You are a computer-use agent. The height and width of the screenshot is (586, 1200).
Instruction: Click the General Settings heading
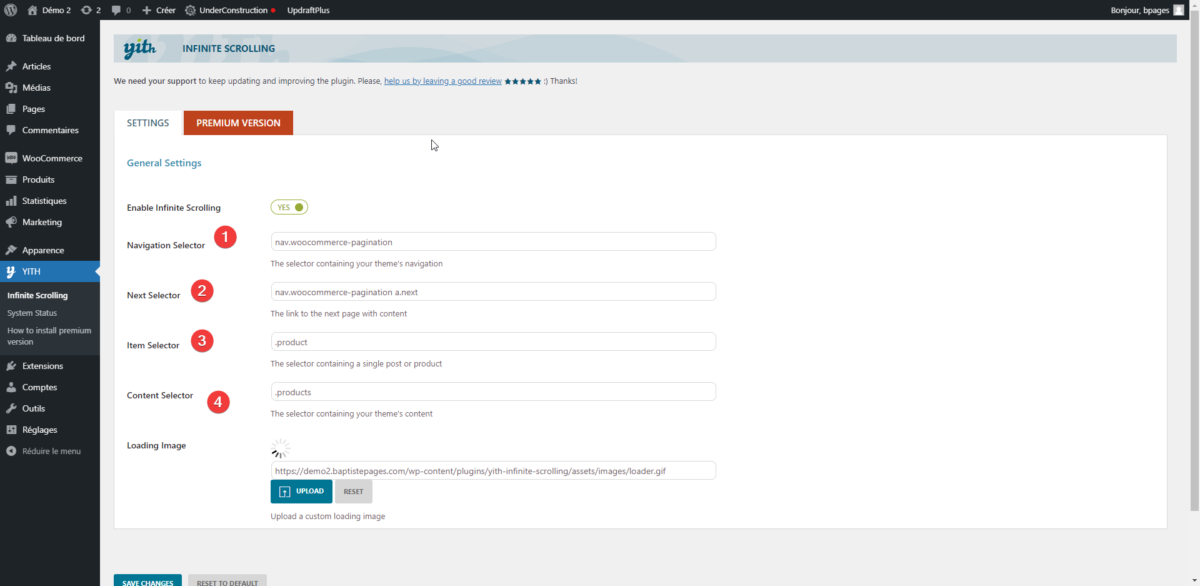[164, 162]
